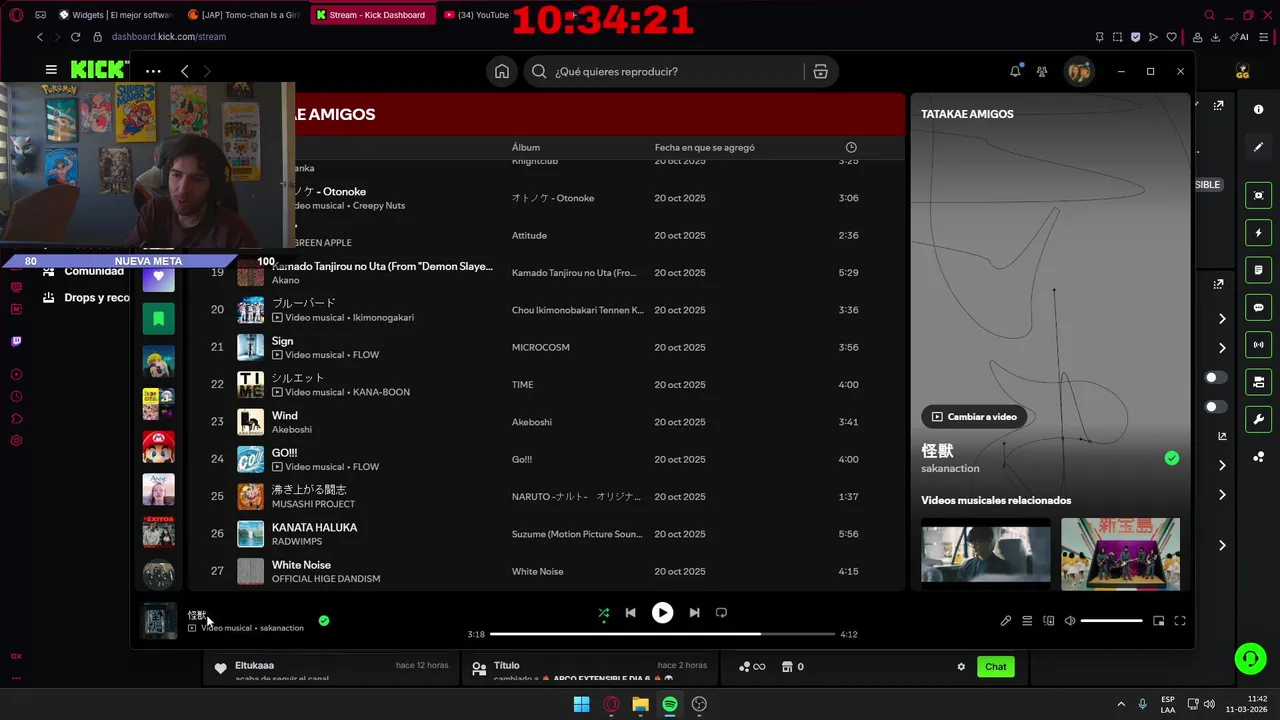This screenshot has width=1280, height=720.
Task: Click Kick wrench tools icon
Action: click(1258, 419)
